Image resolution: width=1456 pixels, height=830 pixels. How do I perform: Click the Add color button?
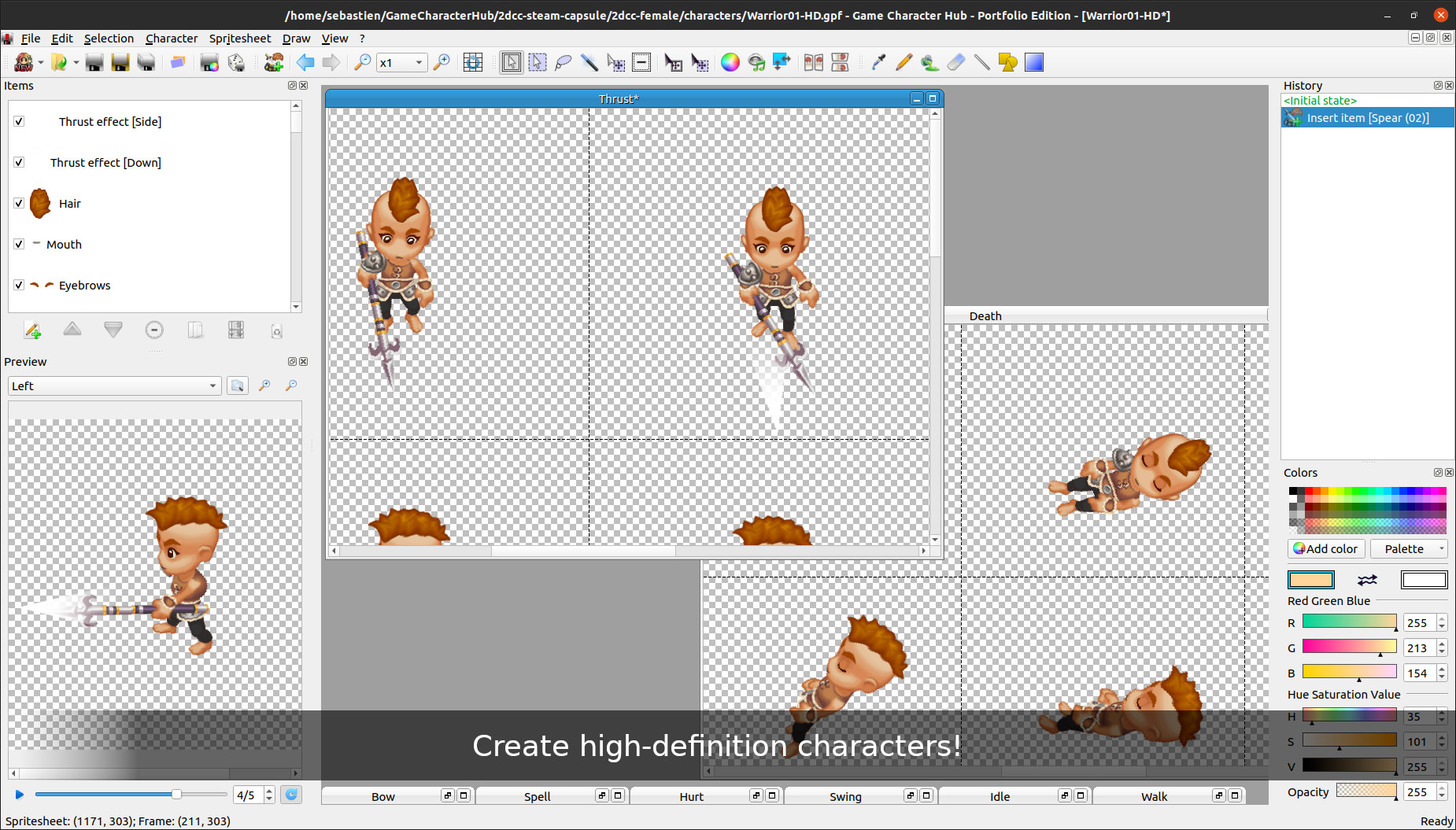click(1325, 548)
